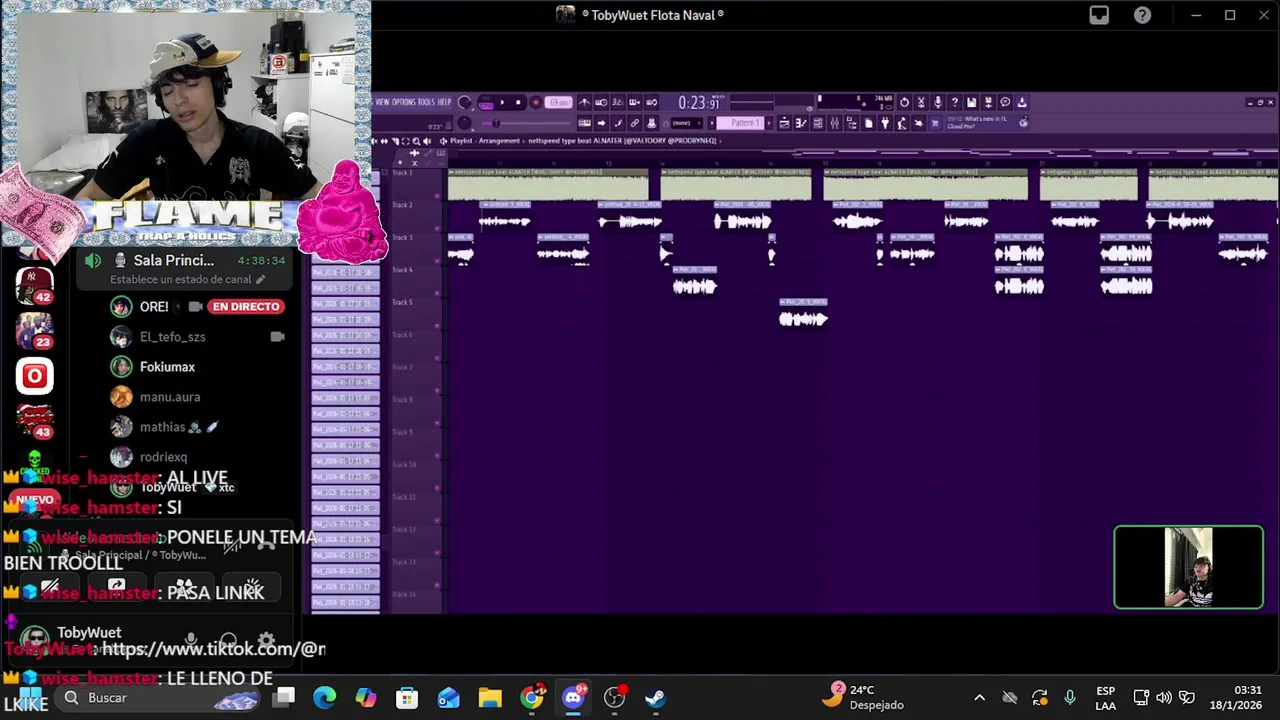Click the main pitch knob
This screenshot has height=720, width=1280.
(465, 123)
